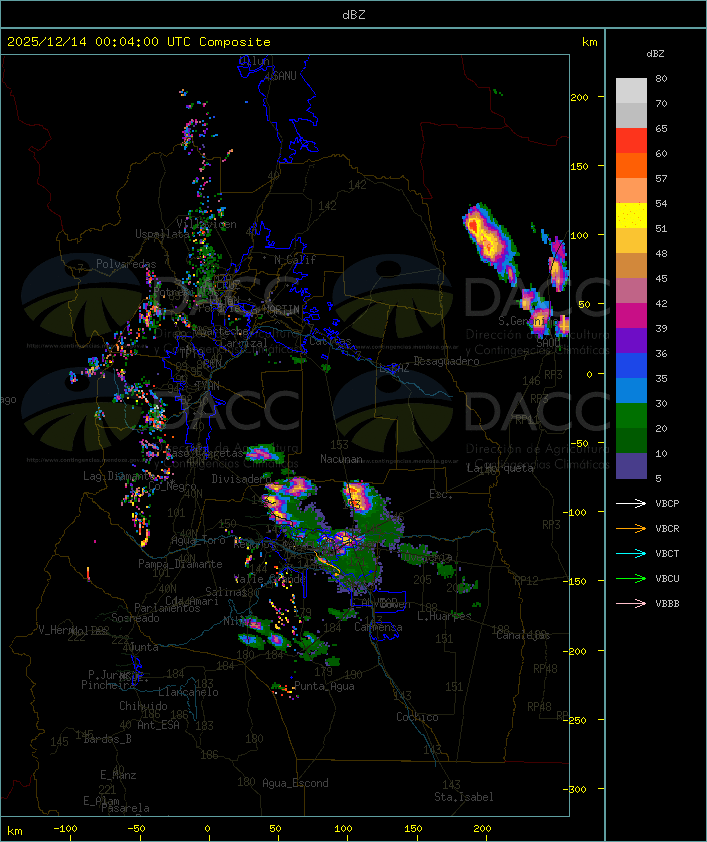Click the Carmensa map label
This screenshot has height=842, width=707.
(378, 627)
